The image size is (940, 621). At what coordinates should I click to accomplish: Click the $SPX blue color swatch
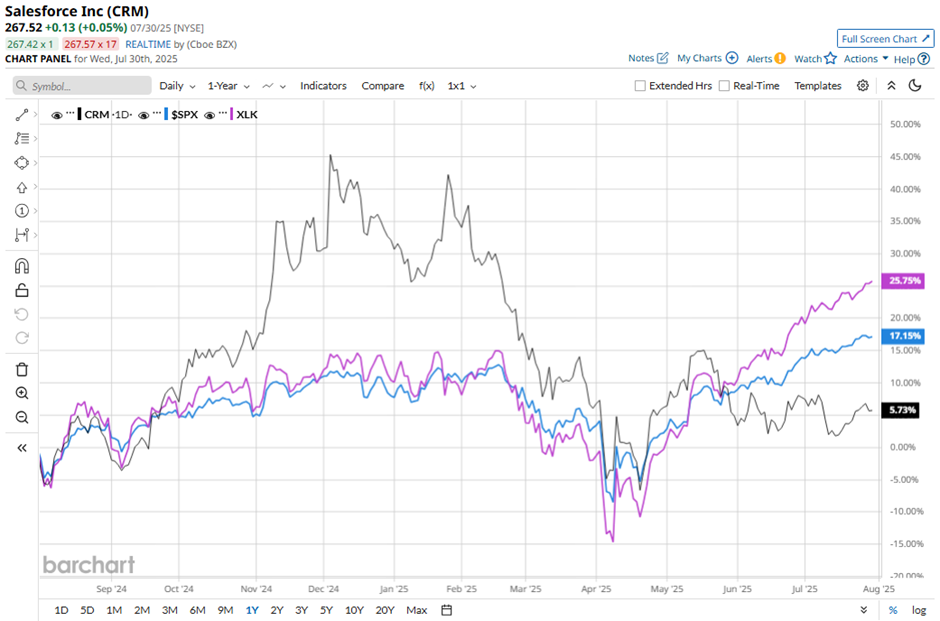coord(166,114)
